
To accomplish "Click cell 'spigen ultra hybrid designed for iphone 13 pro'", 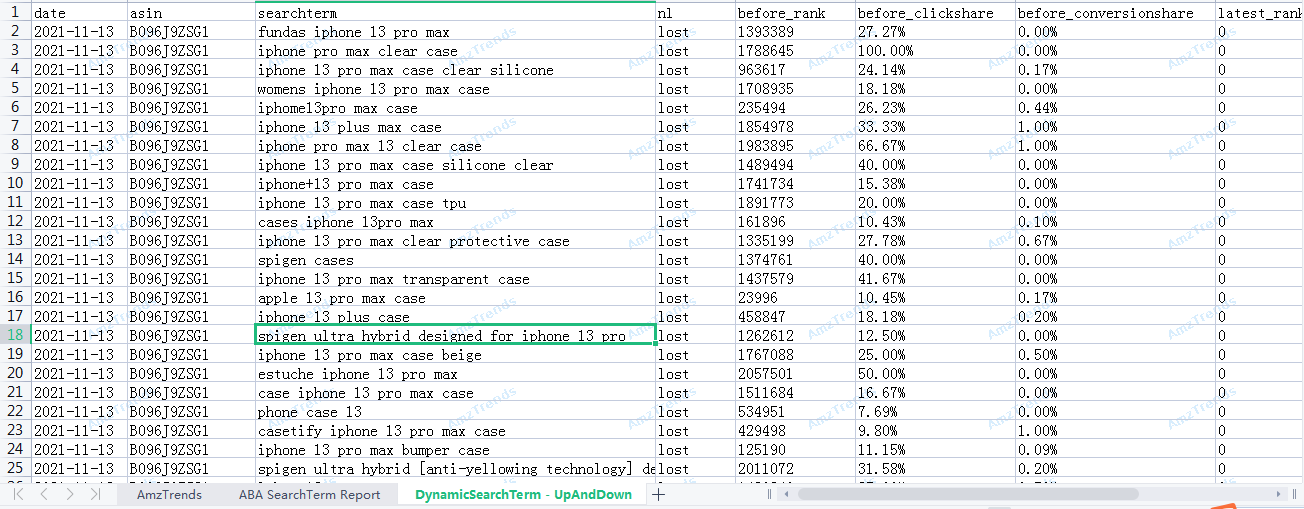I will (455, 336).
